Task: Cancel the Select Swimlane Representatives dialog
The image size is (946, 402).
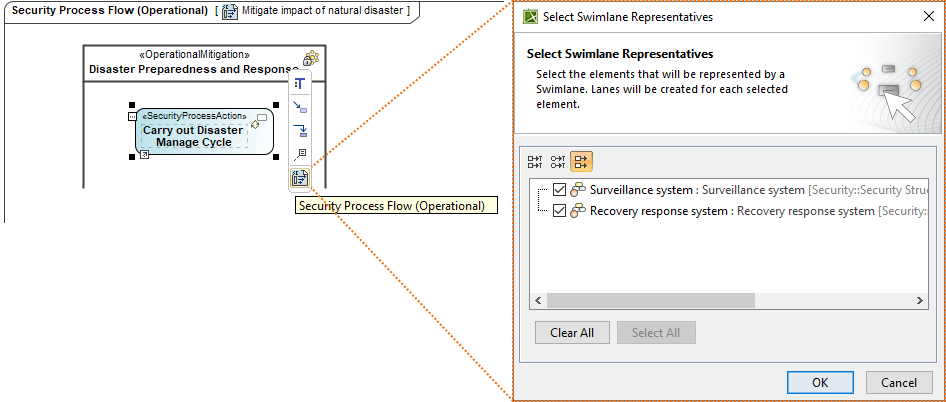Action: [x=898, y=382]
